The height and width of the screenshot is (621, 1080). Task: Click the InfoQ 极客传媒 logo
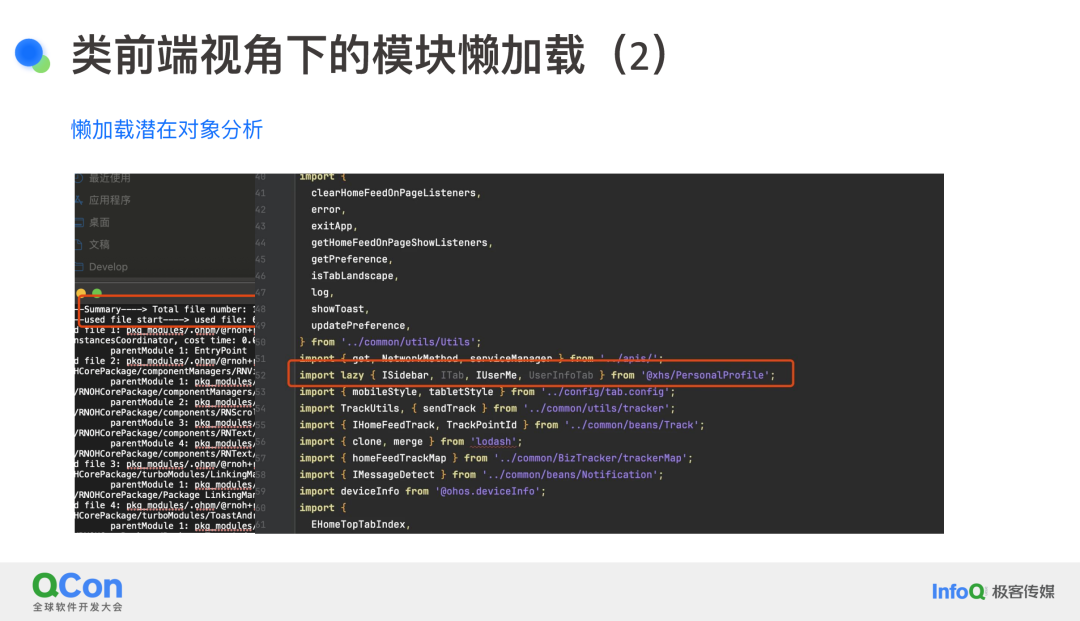tap(993, 591)
